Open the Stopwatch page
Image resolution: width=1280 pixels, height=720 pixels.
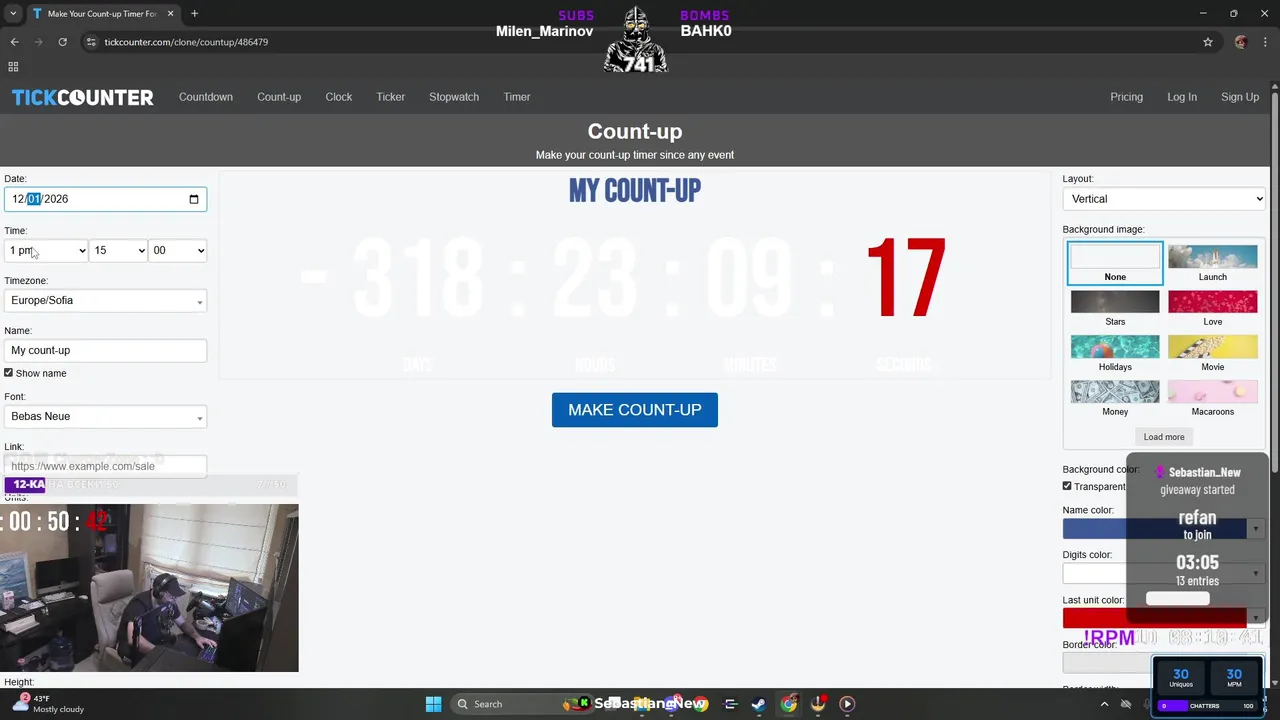pyautogui.click(x=454, y=97)
